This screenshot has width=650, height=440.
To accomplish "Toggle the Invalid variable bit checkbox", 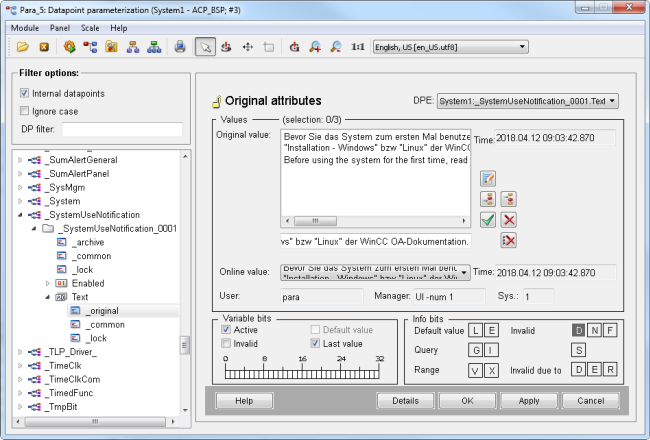I will [225, 343].
